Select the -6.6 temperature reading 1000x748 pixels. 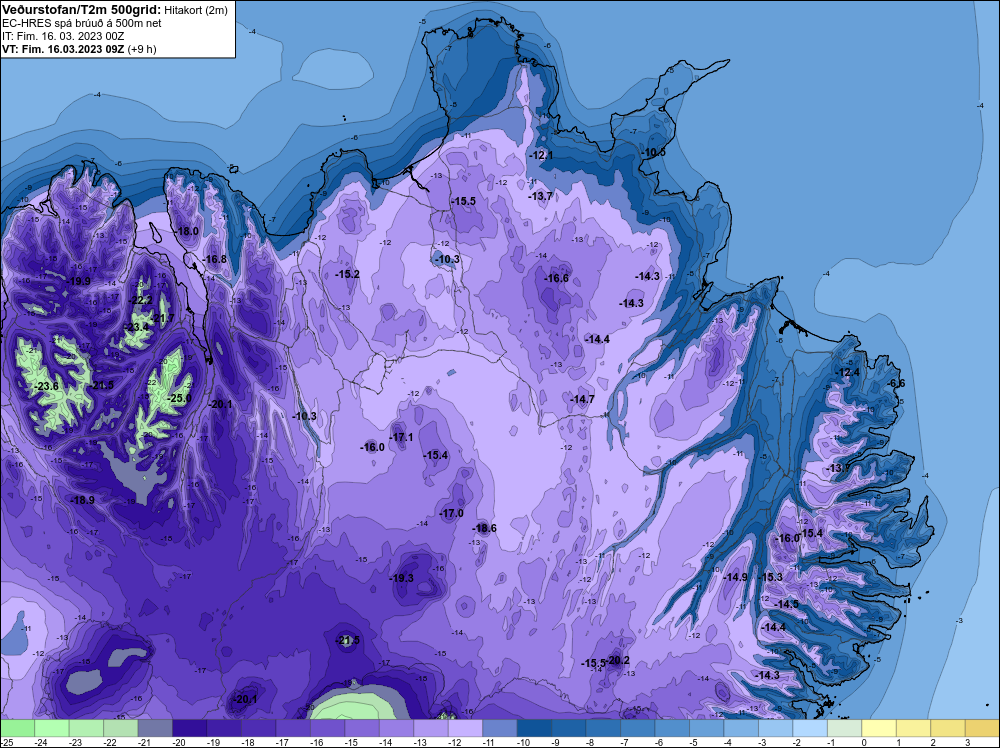[x=897, y=383]
